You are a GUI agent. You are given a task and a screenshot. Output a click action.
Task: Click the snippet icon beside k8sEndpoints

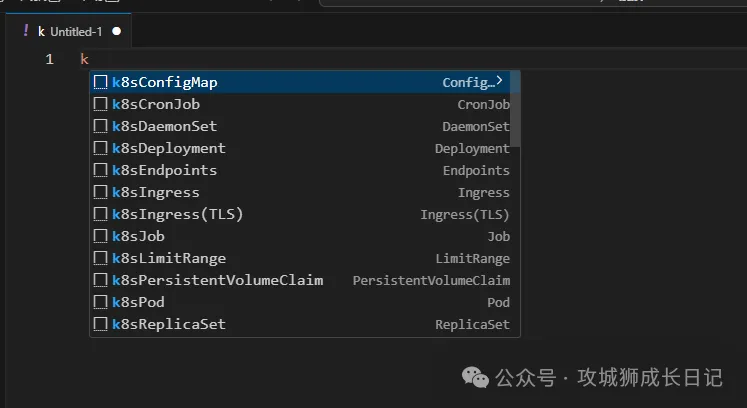point(100,170)
